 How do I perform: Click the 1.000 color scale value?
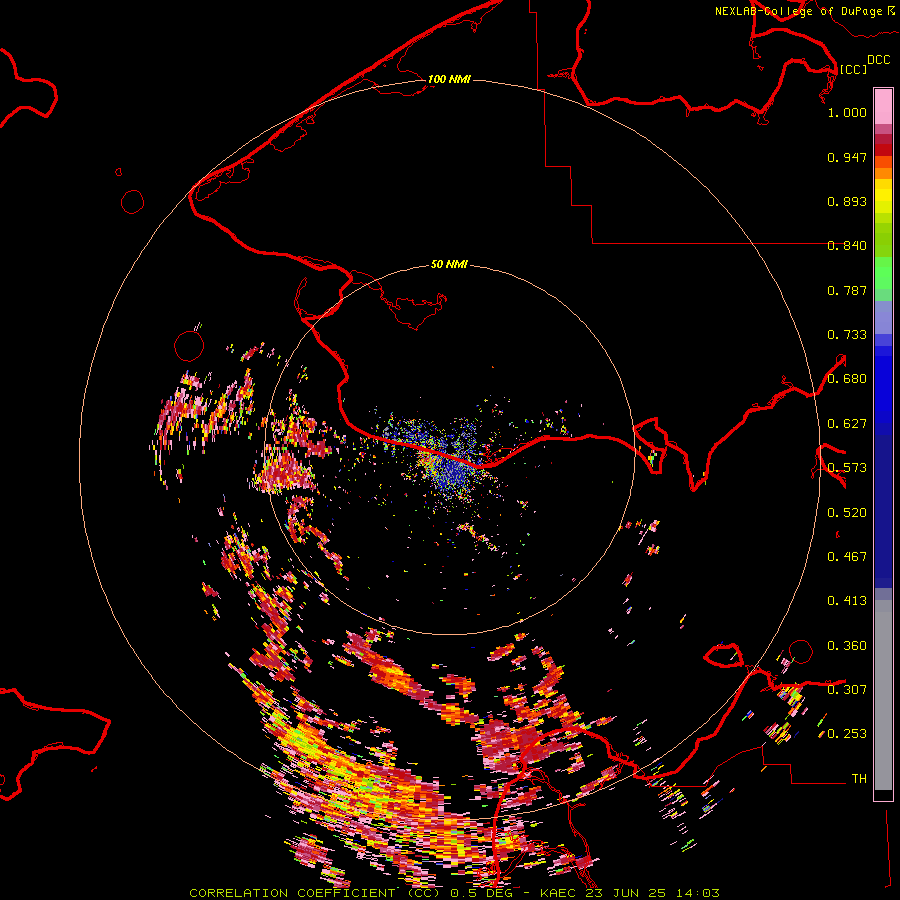847,112
